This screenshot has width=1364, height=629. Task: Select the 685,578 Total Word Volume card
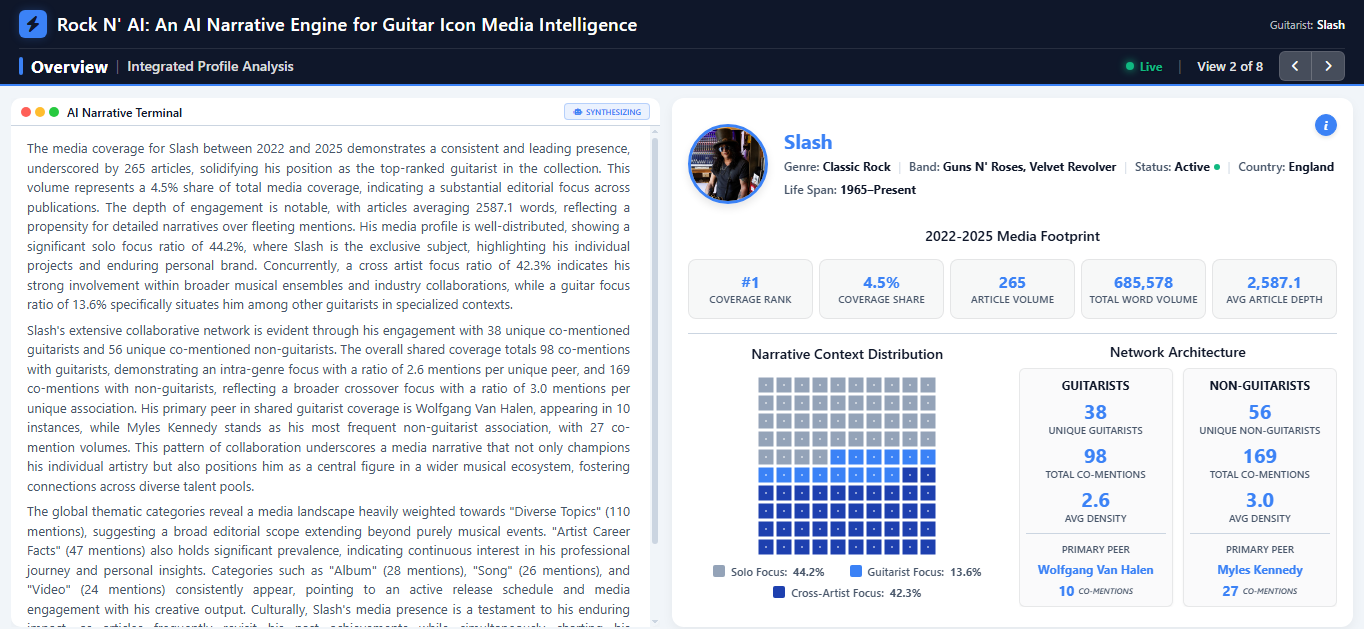point(1143,289)
